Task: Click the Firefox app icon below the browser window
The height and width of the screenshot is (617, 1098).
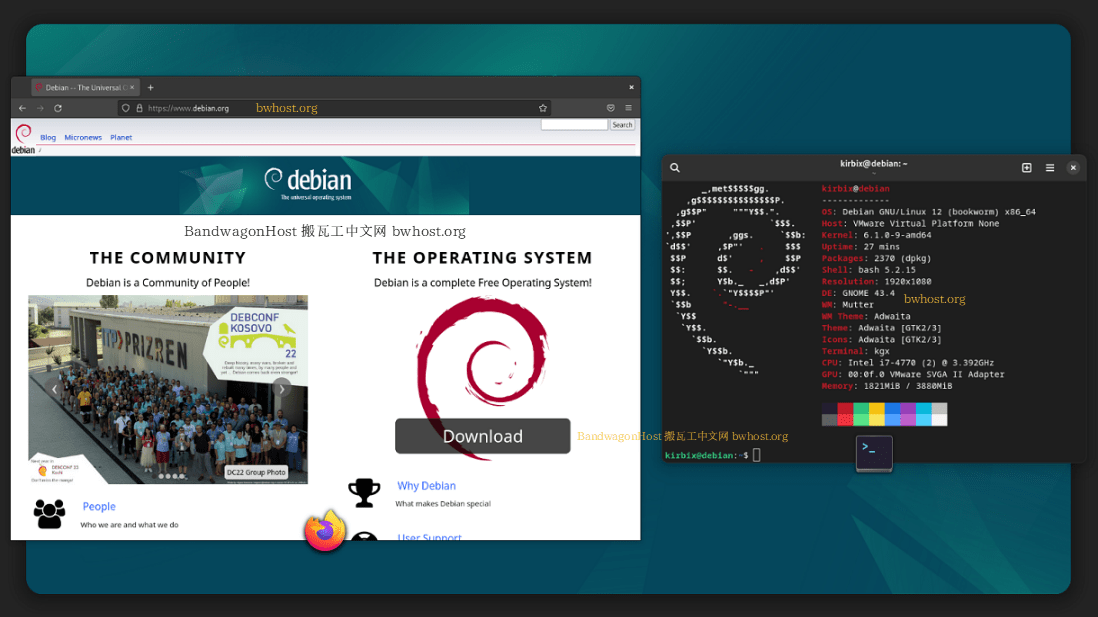Action: point(325,531)
